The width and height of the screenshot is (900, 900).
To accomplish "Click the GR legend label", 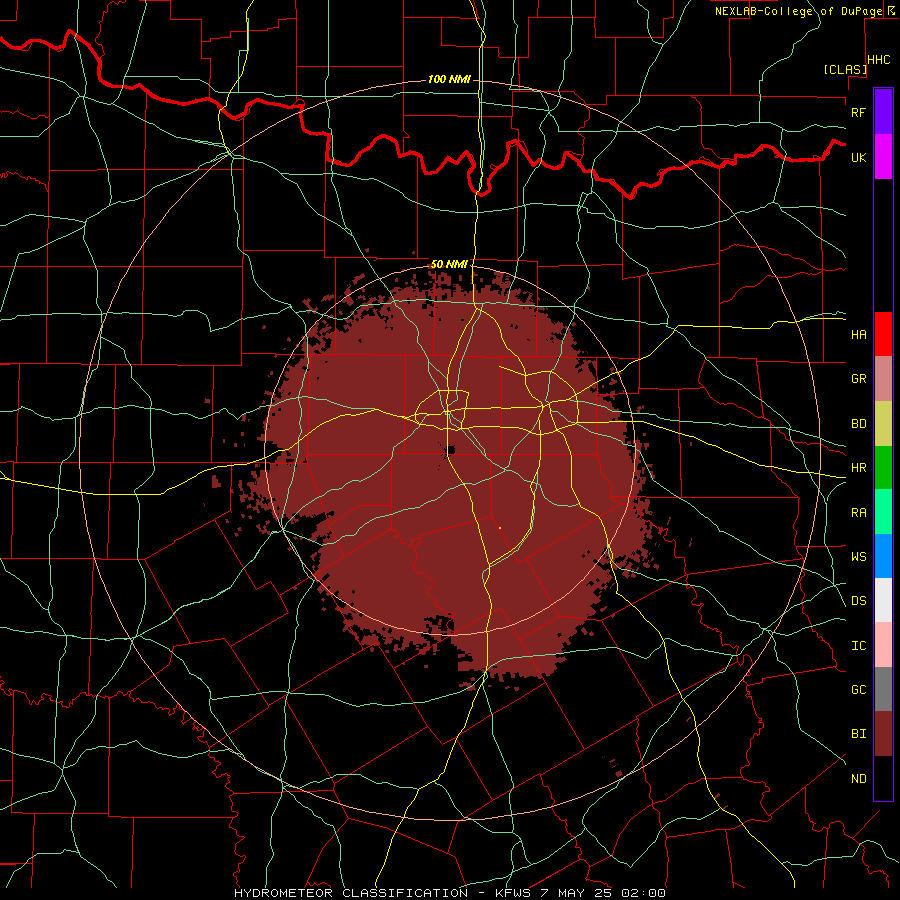I will tap(859, 379).
